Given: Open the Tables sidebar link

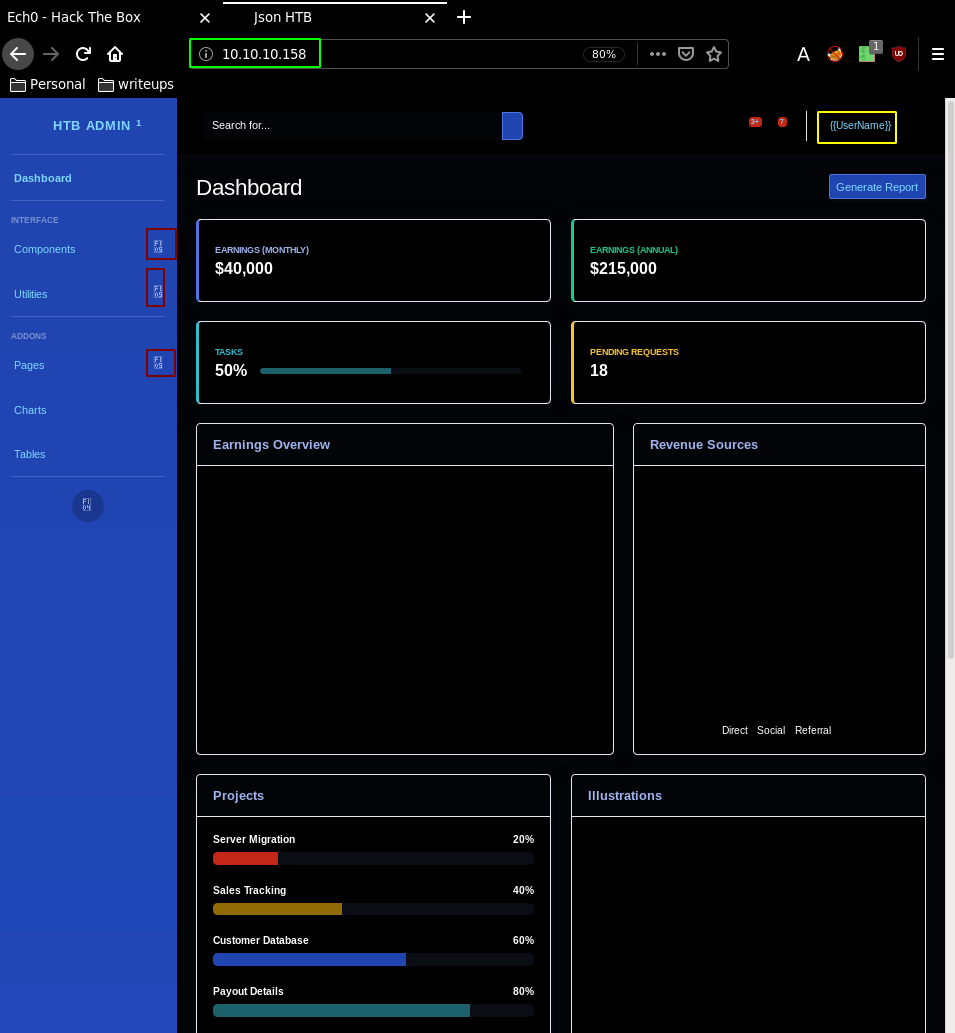Looking at the screenshot, I should pos(30,454).
